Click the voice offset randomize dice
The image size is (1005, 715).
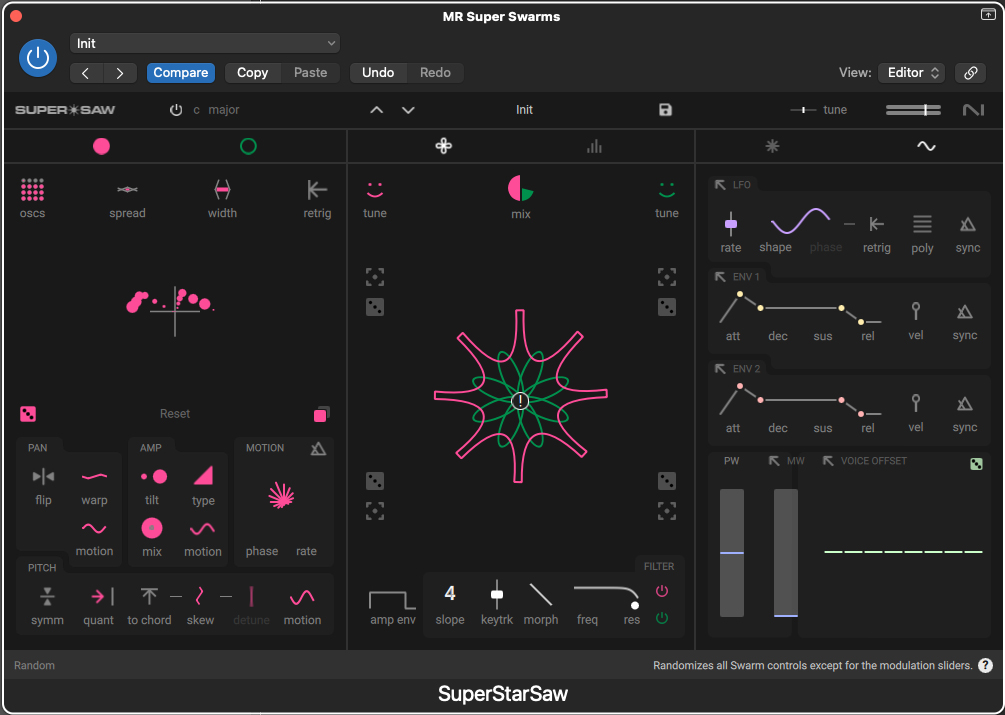coord(976,464)
